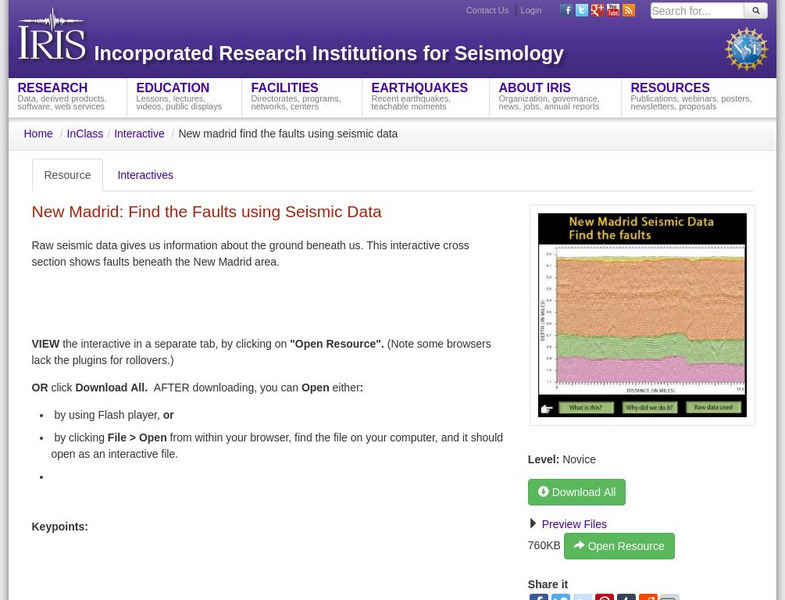Open the RSS feed icon

[x=628, y=10]
